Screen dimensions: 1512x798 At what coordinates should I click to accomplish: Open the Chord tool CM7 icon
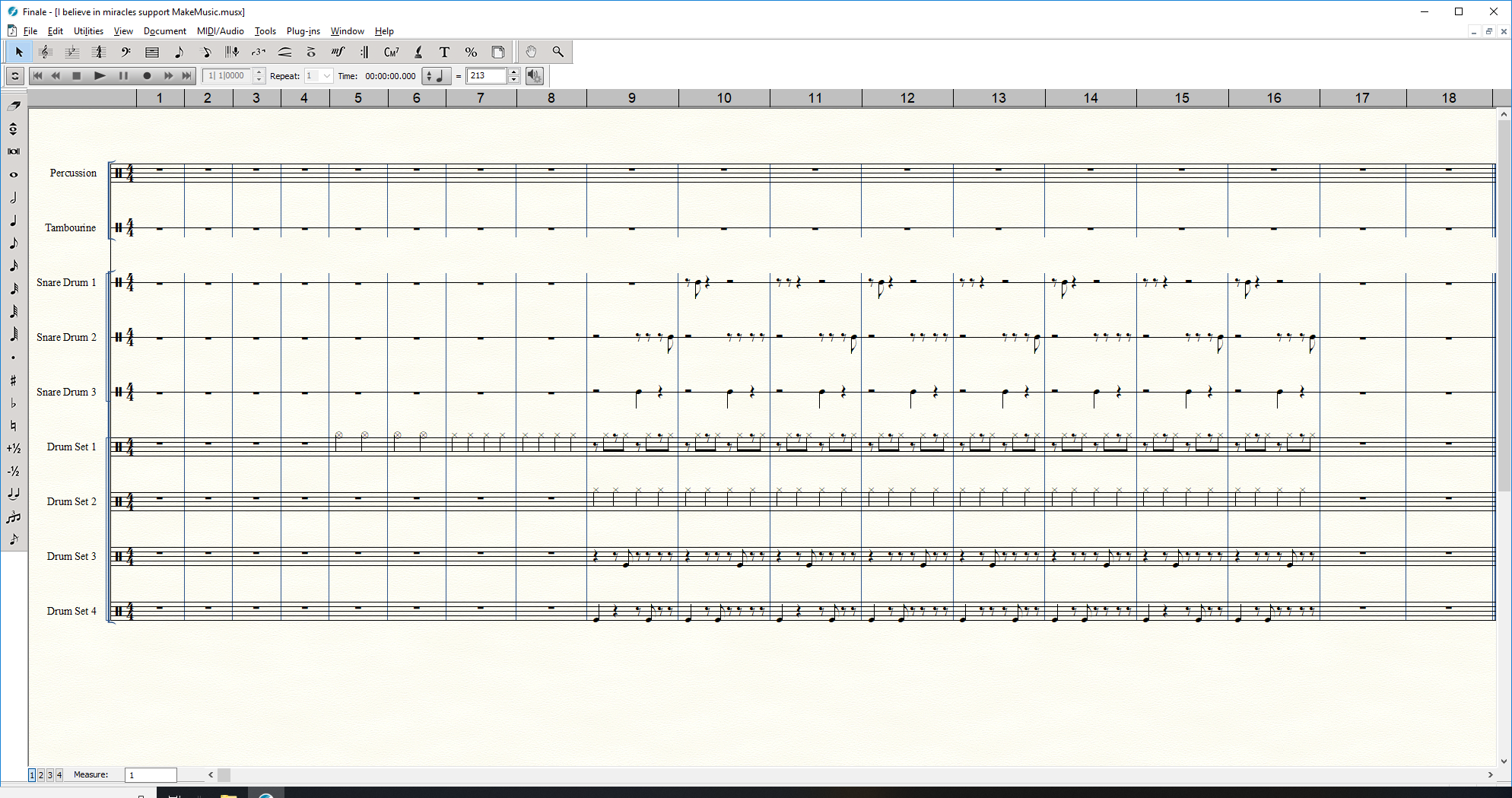[391, 52]
